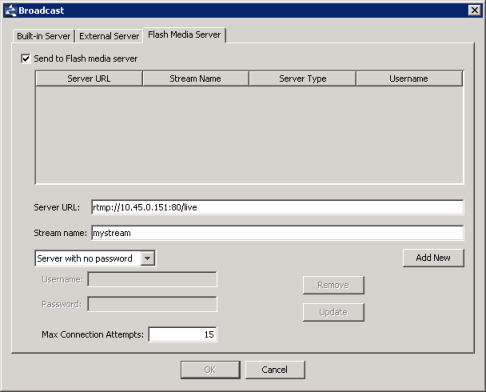This screenshot has width=486, height=392.
Task: Click the Server Type column header
Action: (x=302, y=79)
